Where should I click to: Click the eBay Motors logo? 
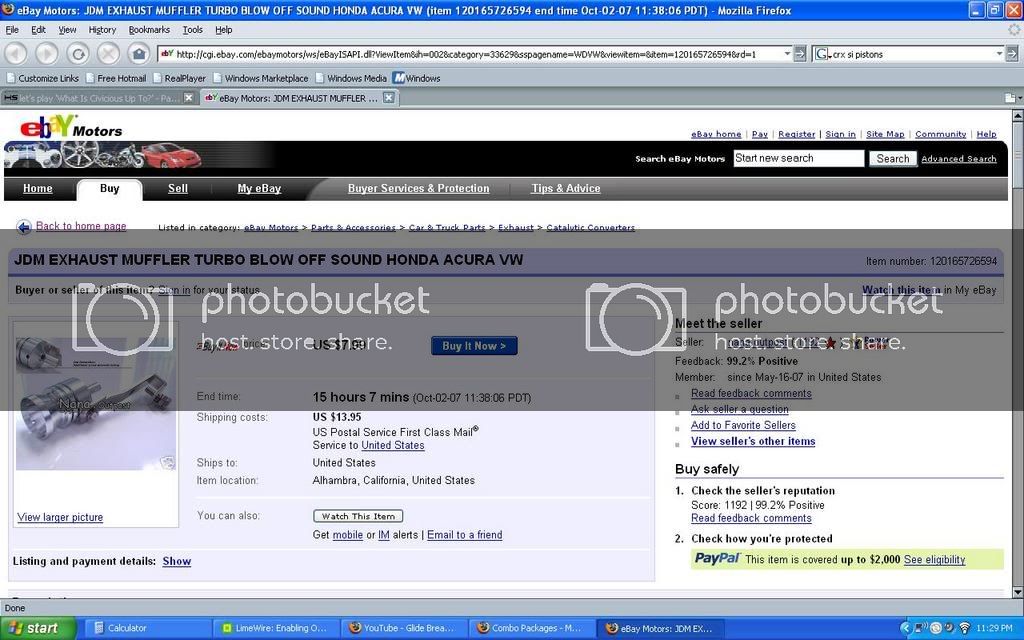point(70,128)
